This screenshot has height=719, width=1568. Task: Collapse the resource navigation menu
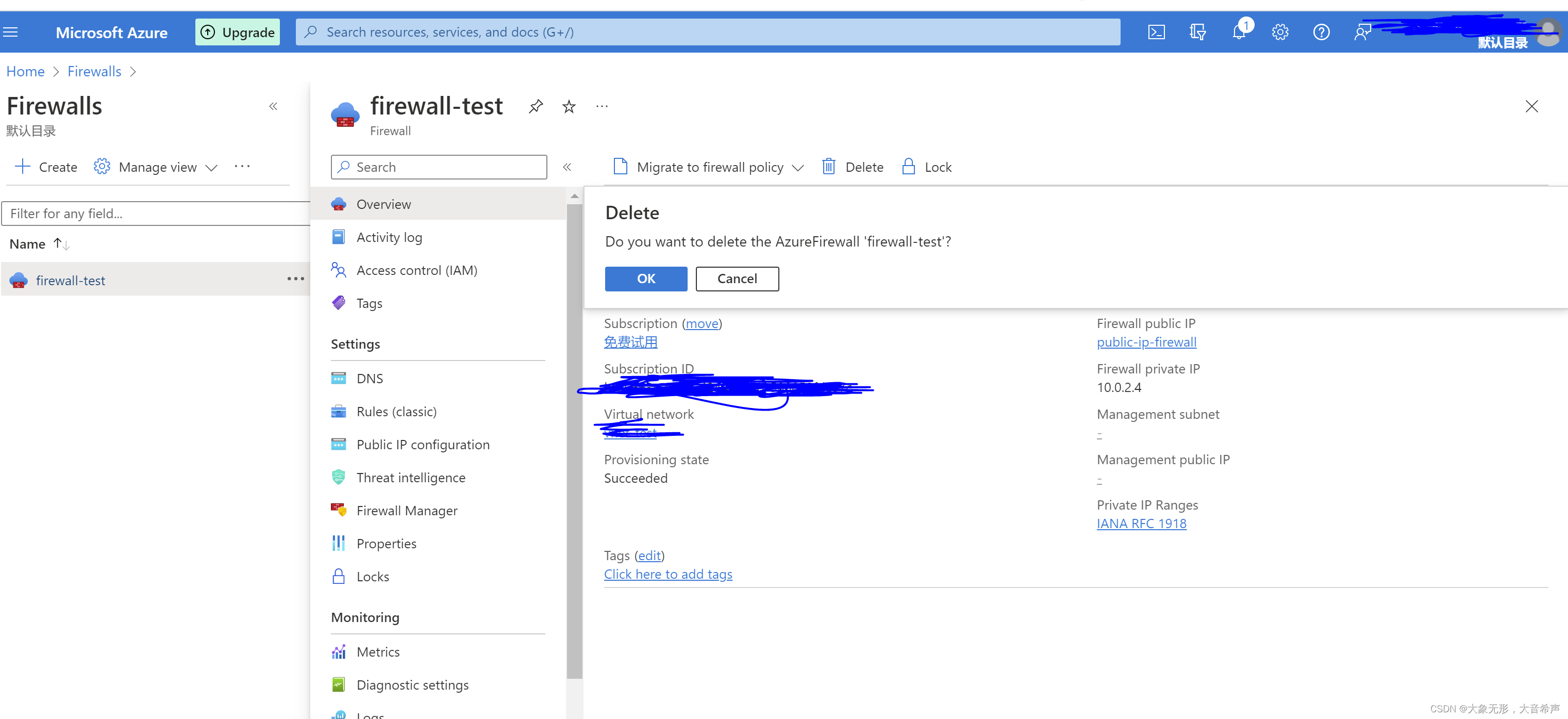click(566, 167)
